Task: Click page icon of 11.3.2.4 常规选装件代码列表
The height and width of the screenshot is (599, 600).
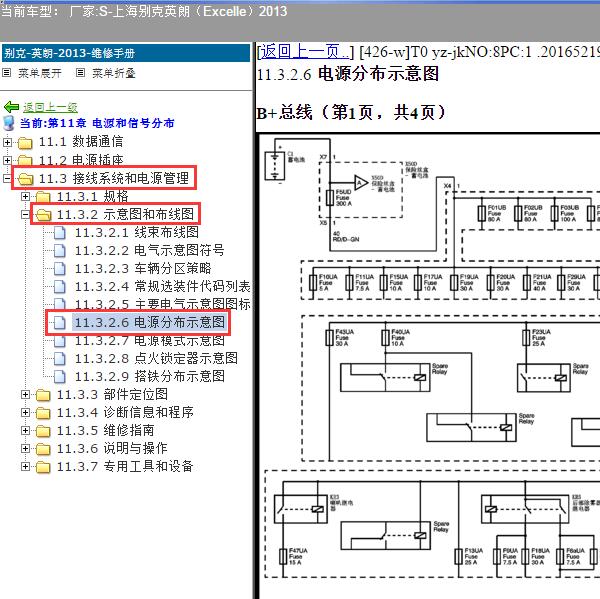Action: 60,287
